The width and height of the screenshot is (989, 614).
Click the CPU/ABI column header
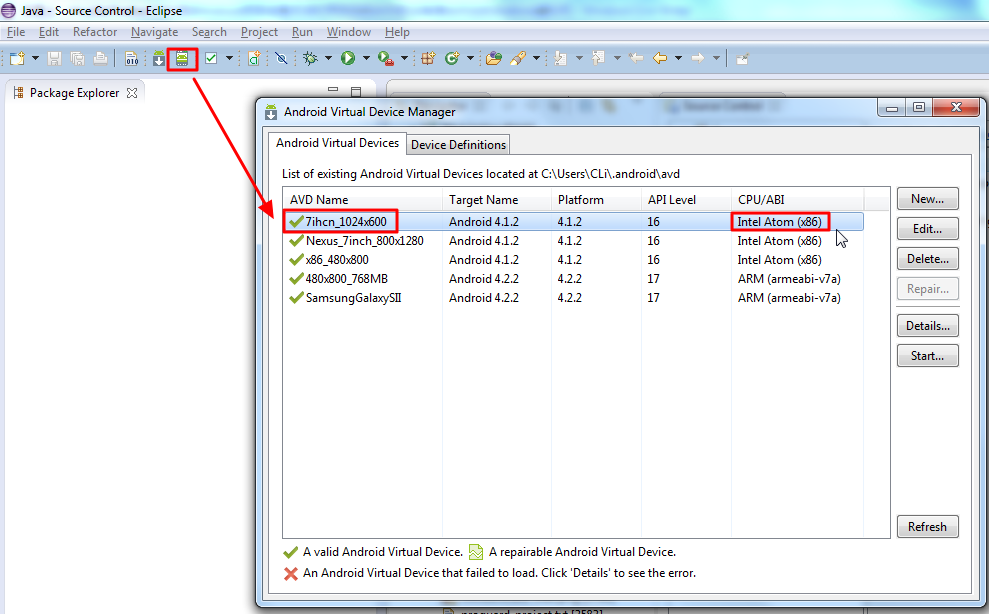pyautogui.click(x=797, y=199)
